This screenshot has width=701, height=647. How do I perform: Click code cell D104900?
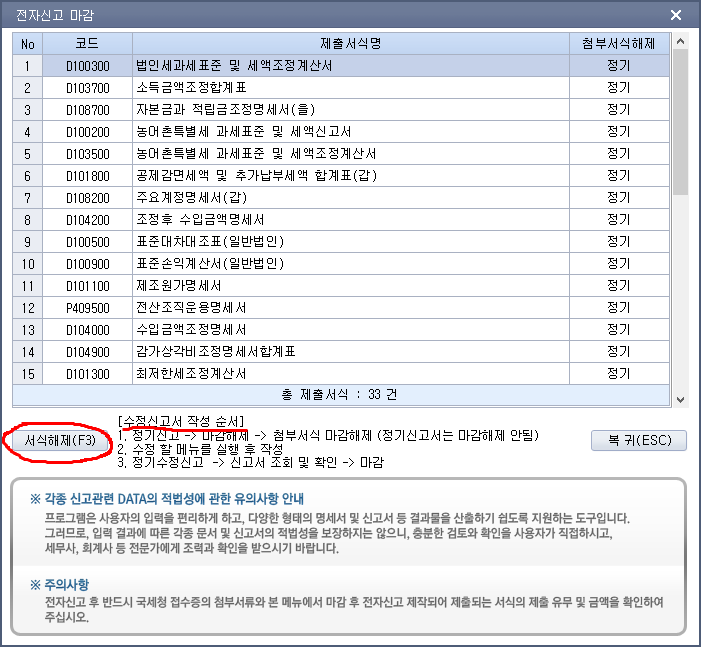(88, 352)
